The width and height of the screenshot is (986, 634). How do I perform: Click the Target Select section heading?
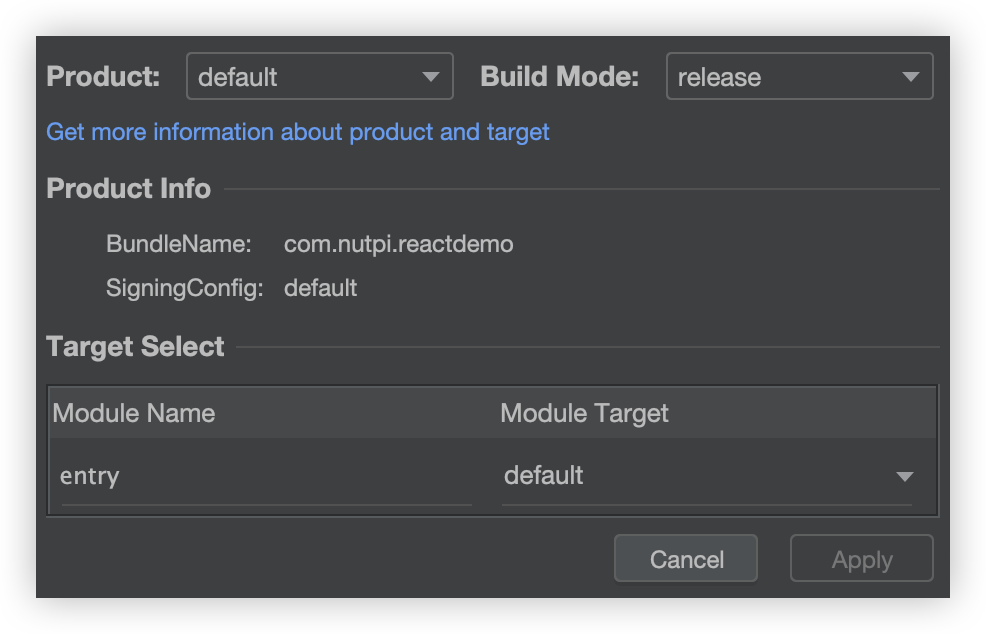point(136,347)
